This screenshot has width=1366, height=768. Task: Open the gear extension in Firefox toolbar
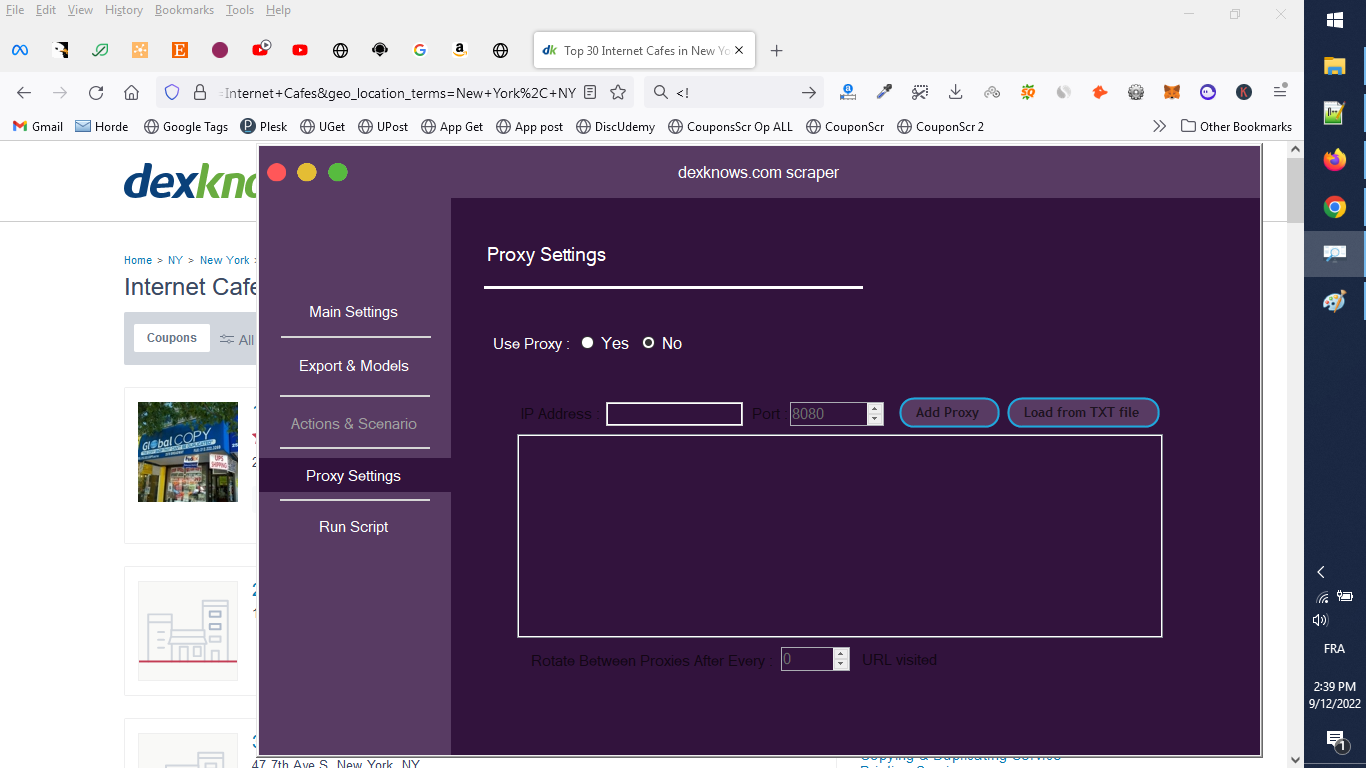[1136, 93]
